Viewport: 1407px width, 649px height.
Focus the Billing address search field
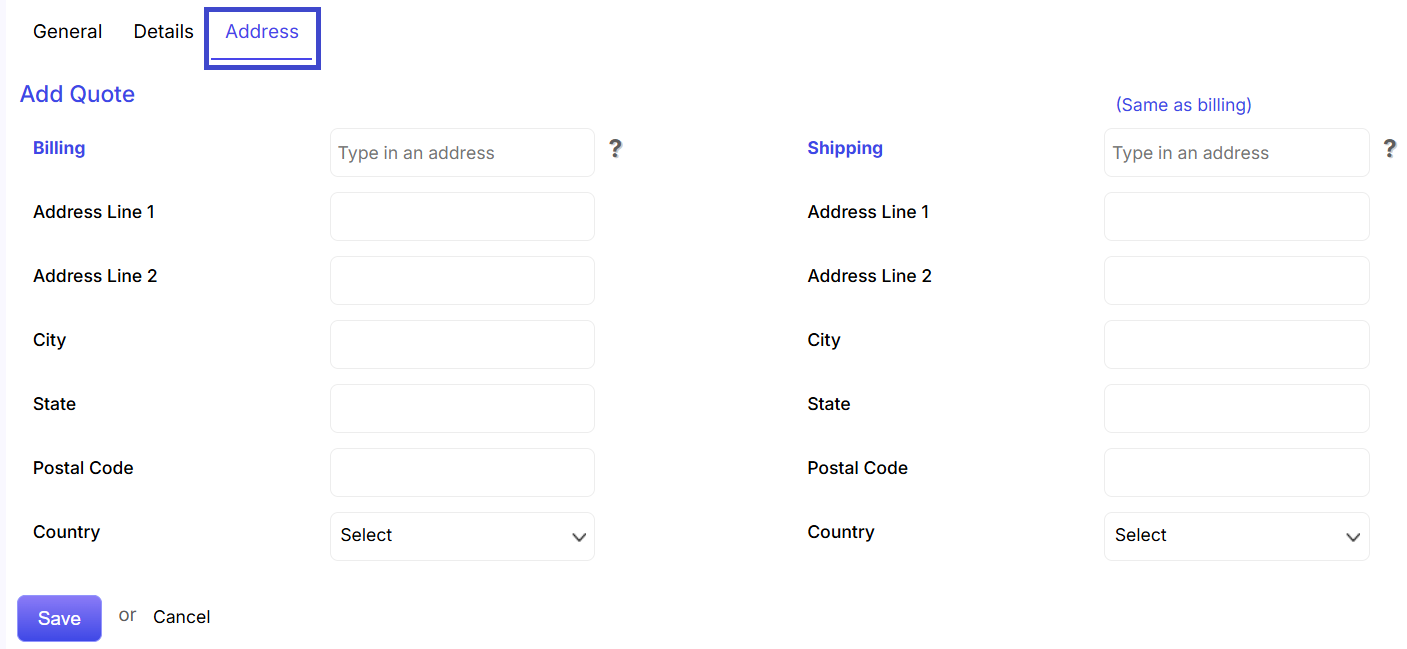tap(462, 152)
